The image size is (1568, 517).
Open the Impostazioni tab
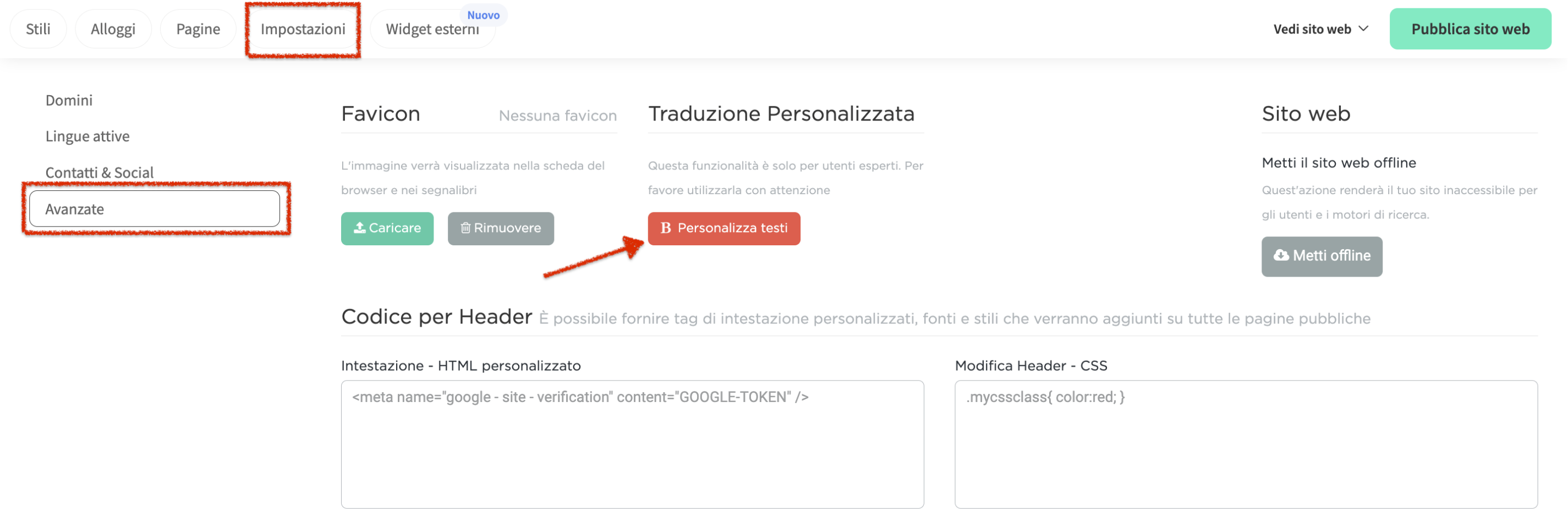(x=303, y=29)
